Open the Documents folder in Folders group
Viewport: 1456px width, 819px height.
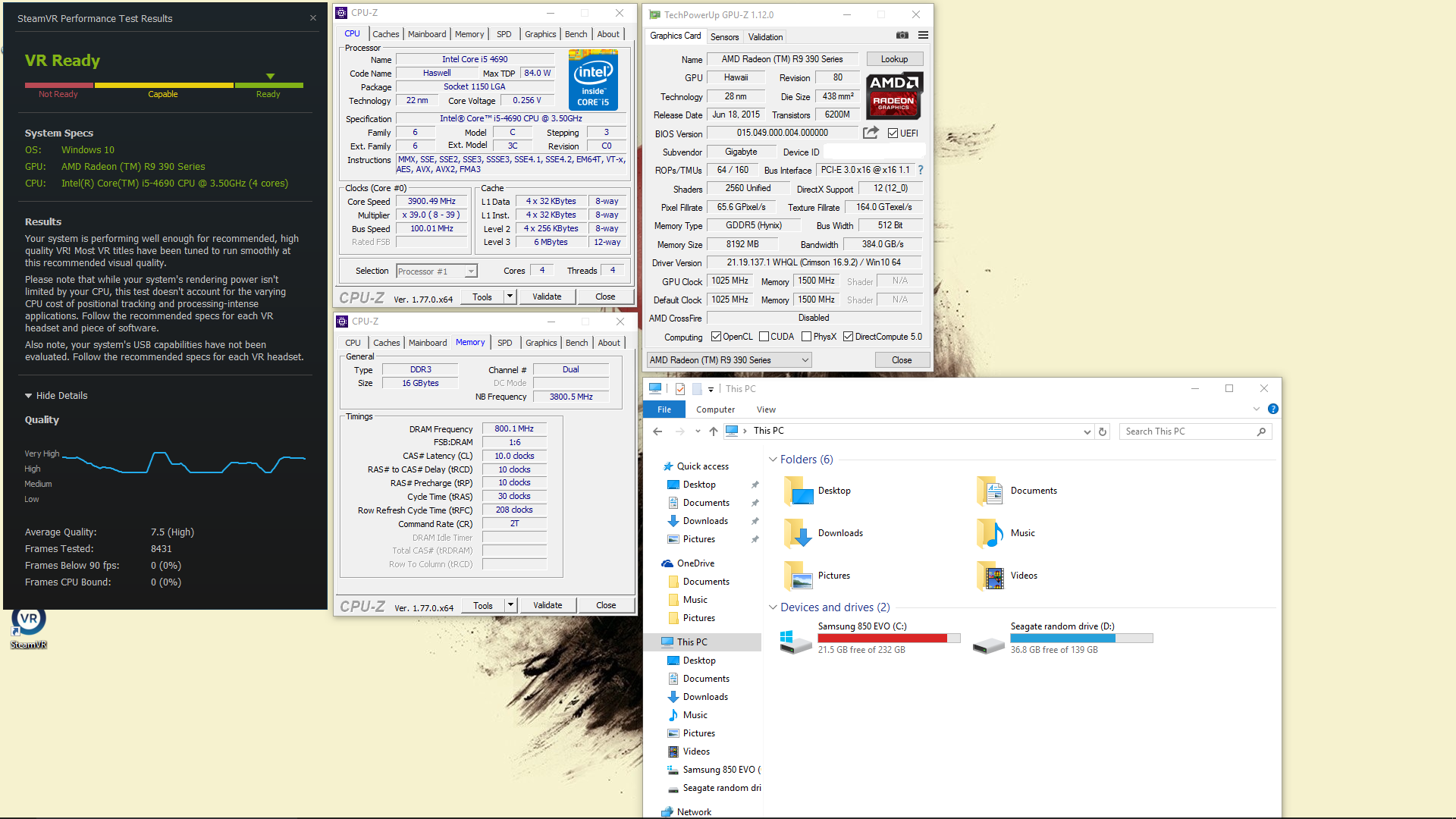coord(1016,491)
